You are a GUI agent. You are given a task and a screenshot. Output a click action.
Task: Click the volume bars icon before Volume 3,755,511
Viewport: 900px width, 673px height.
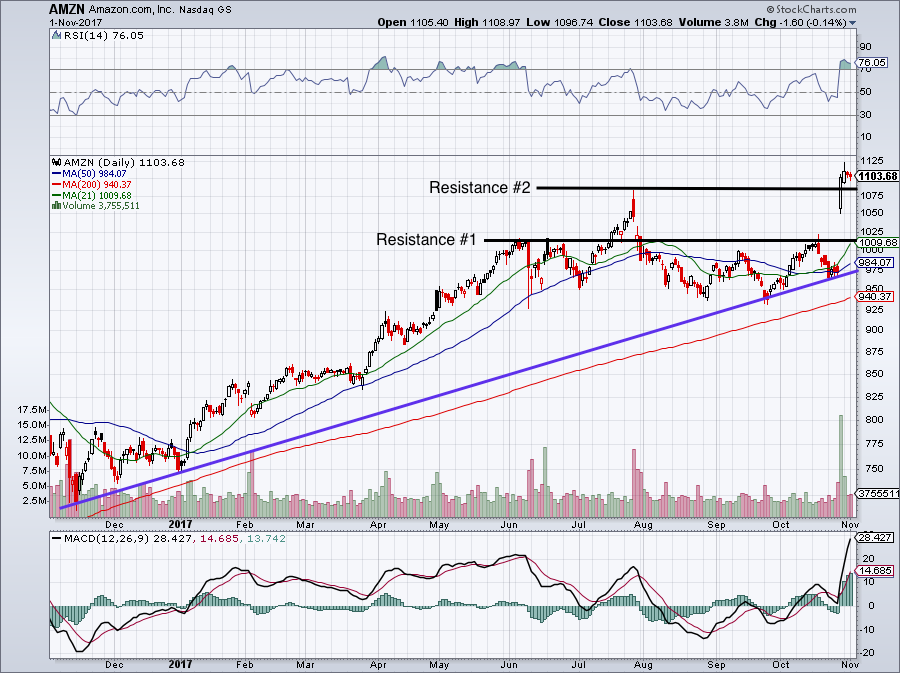[x=56, y=205]
